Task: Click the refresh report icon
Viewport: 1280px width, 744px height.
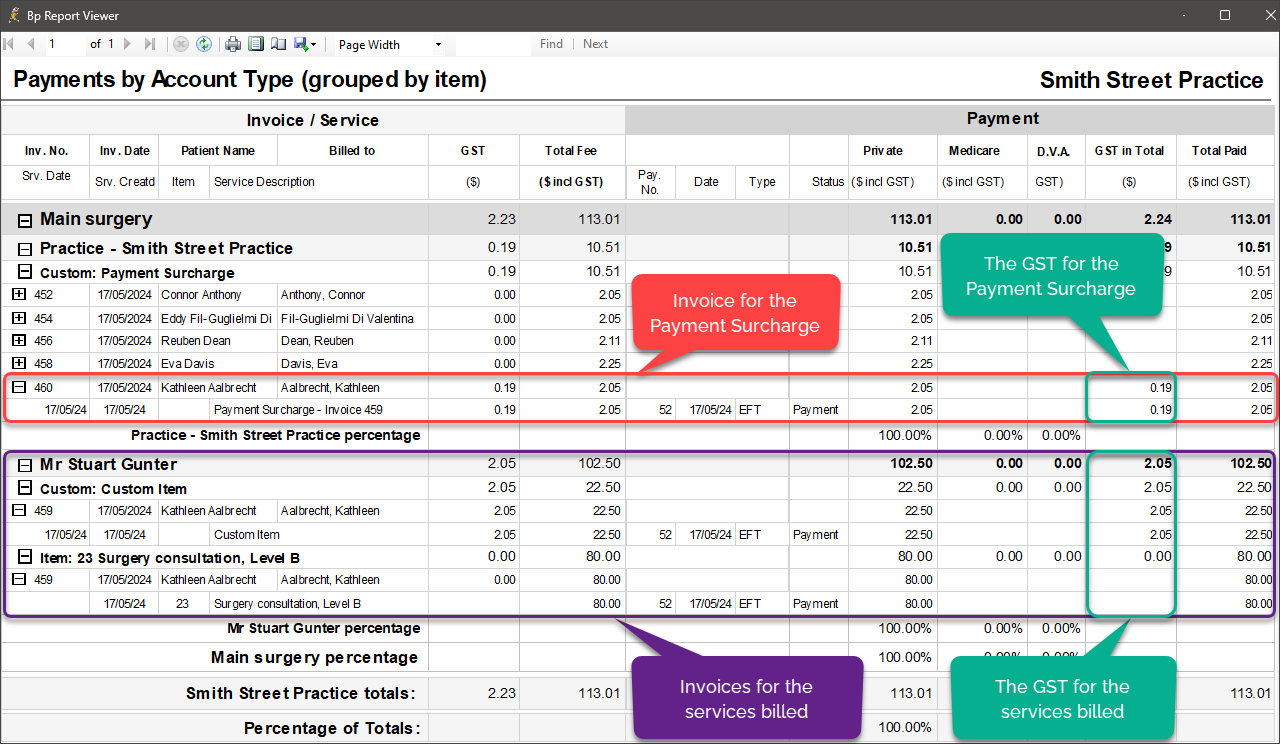Action: point(204,44)
